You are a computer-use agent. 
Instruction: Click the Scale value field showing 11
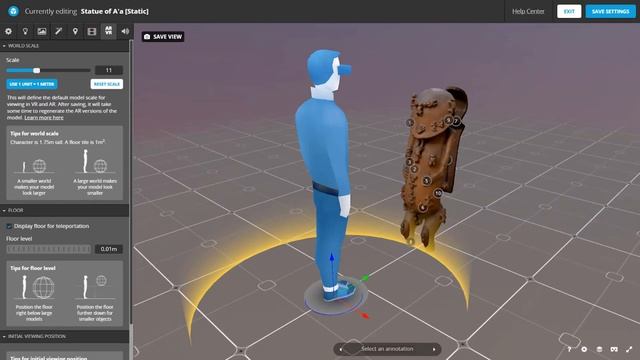(109, 70)
